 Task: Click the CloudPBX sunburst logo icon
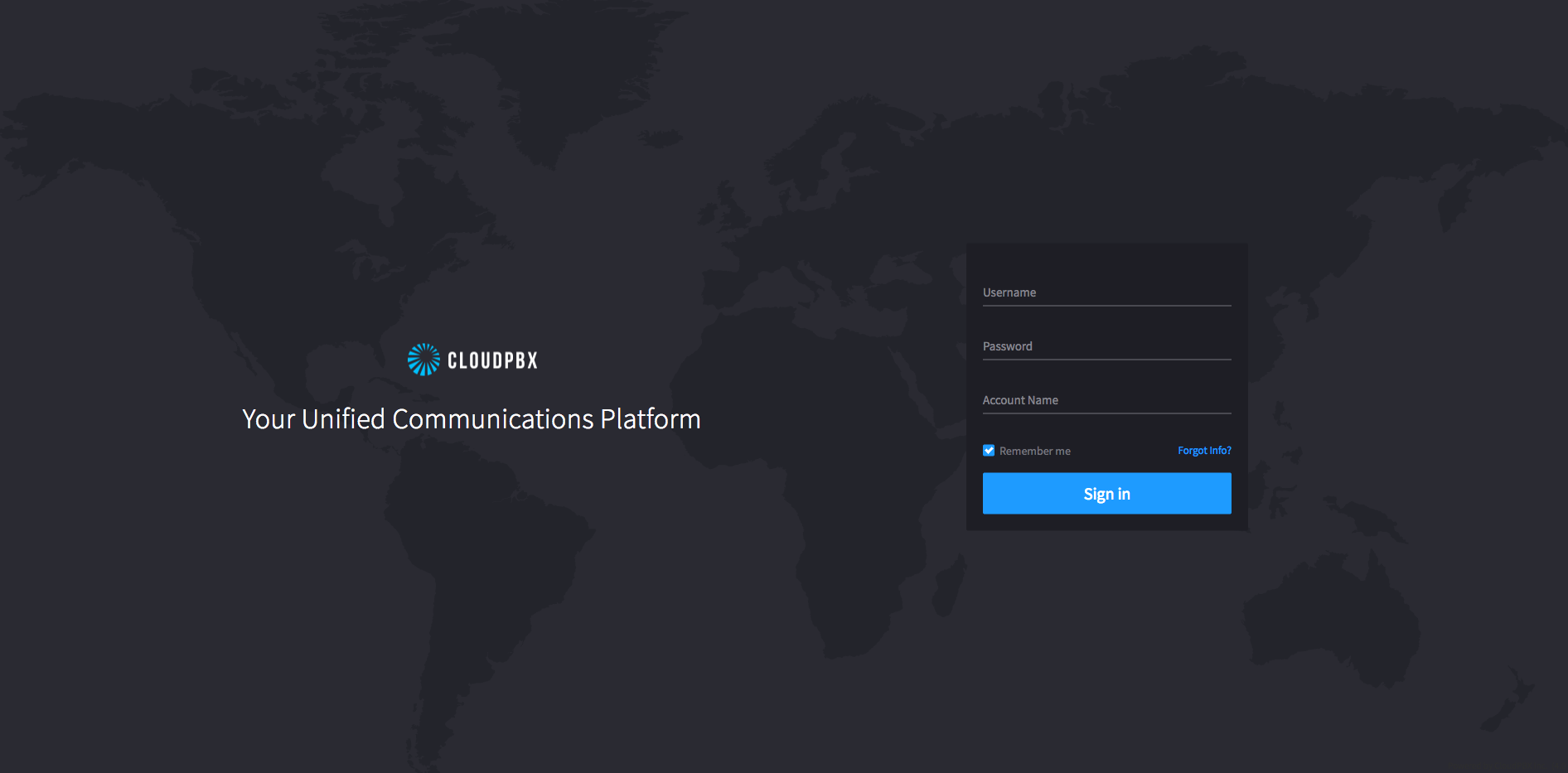click(423, 360)
